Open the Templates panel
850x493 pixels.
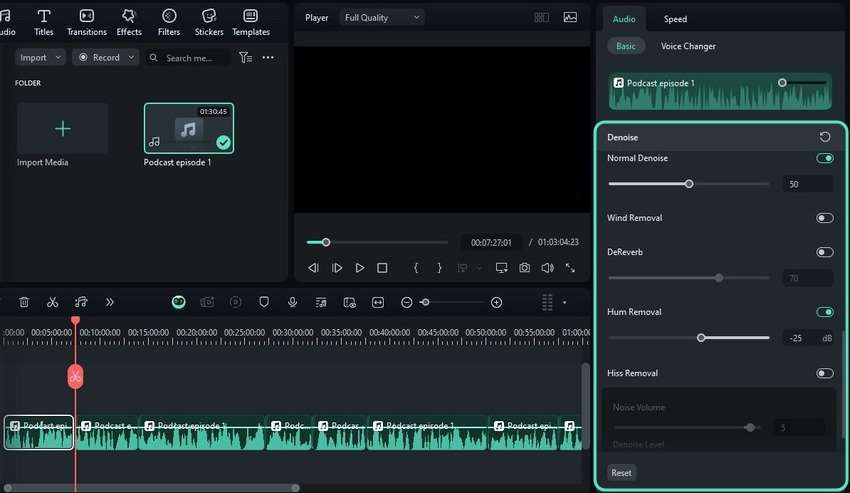(x=250, y=22)
